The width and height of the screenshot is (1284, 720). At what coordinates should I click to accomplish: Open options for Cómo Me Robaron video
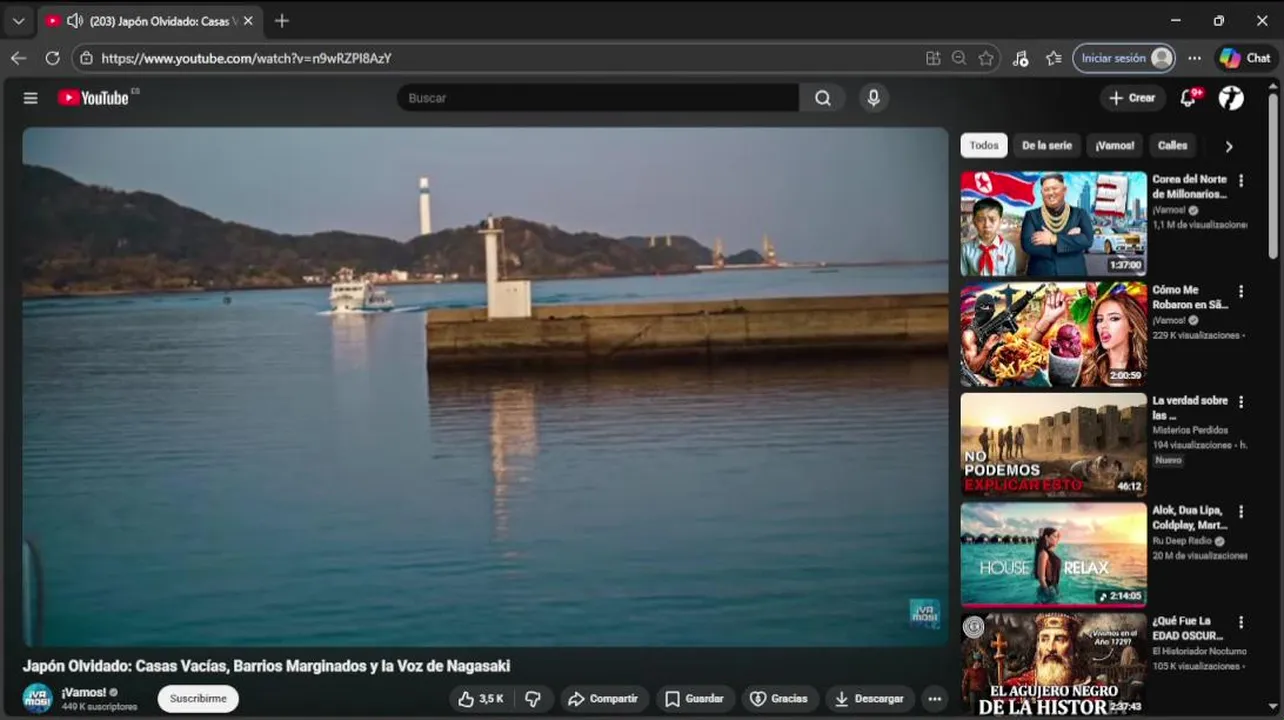(1241, 292)
